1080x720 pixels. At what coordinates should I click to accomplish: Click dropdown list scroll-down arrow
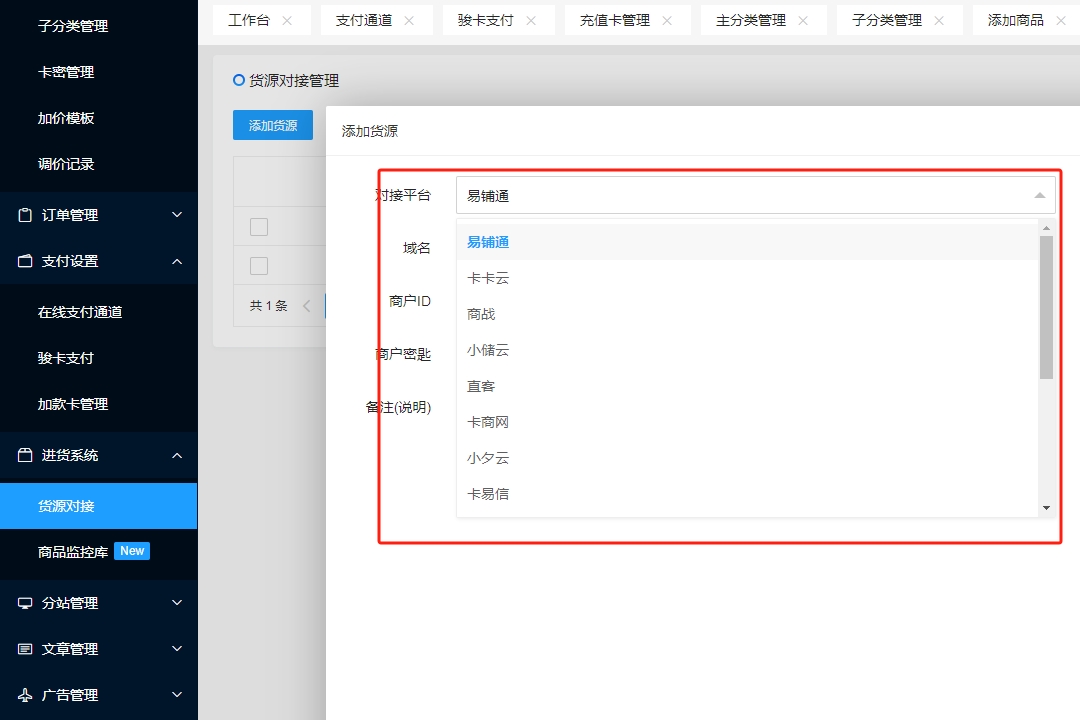(1046, 508)
